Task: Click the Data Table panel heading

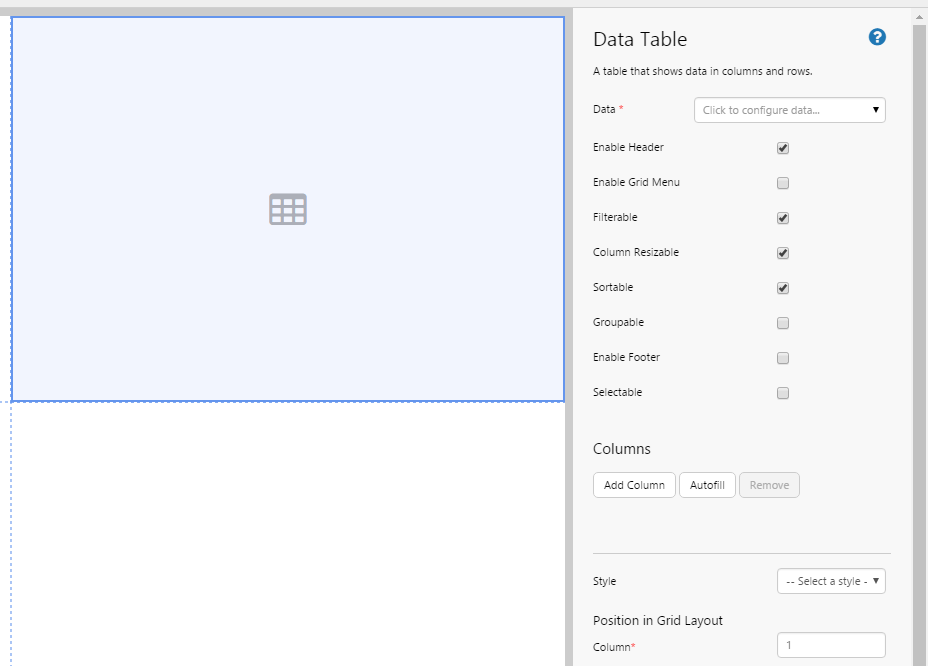Action: 640,40
